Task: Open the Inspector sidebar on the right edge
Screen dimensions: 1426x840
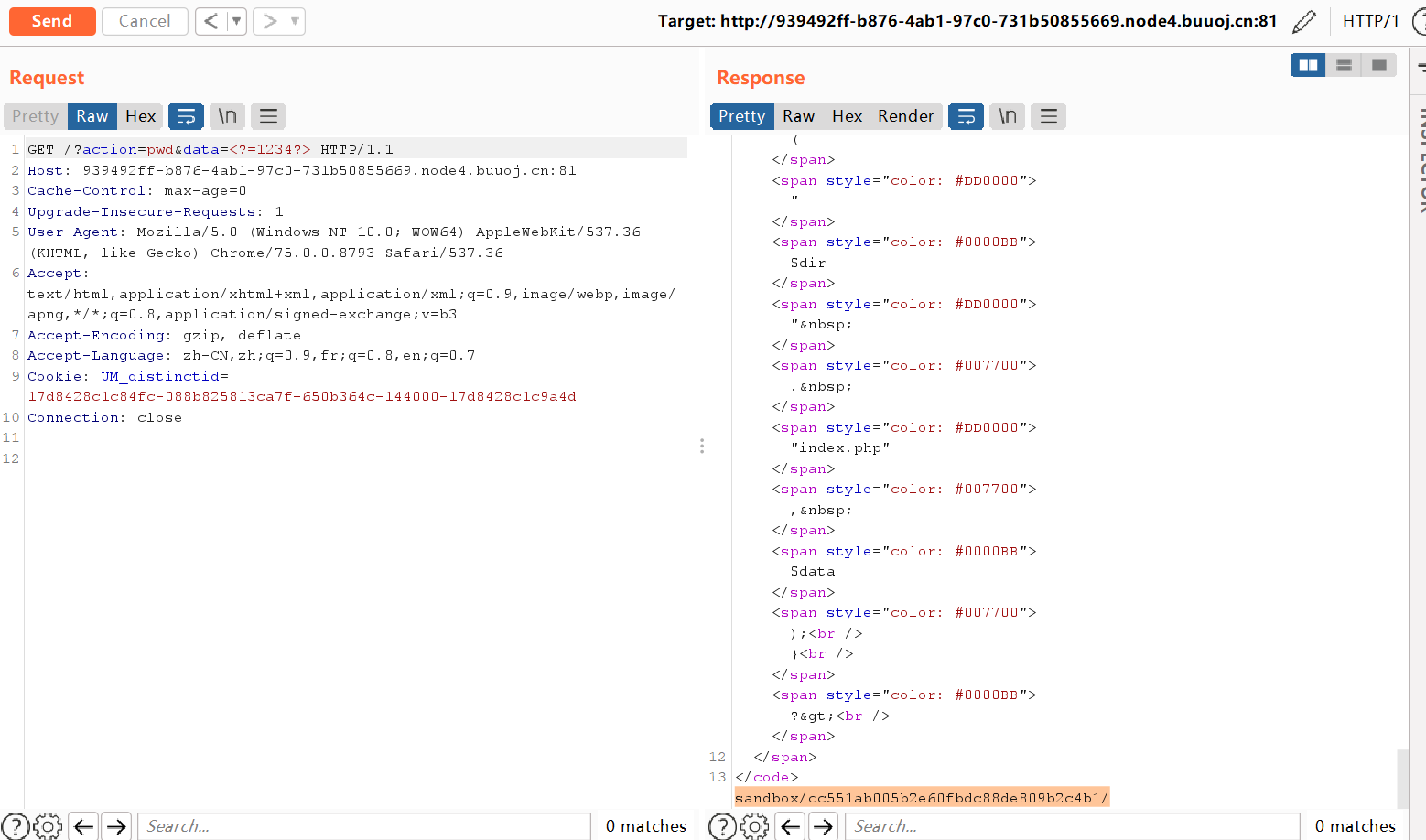Action: (x=1421, y=146)
